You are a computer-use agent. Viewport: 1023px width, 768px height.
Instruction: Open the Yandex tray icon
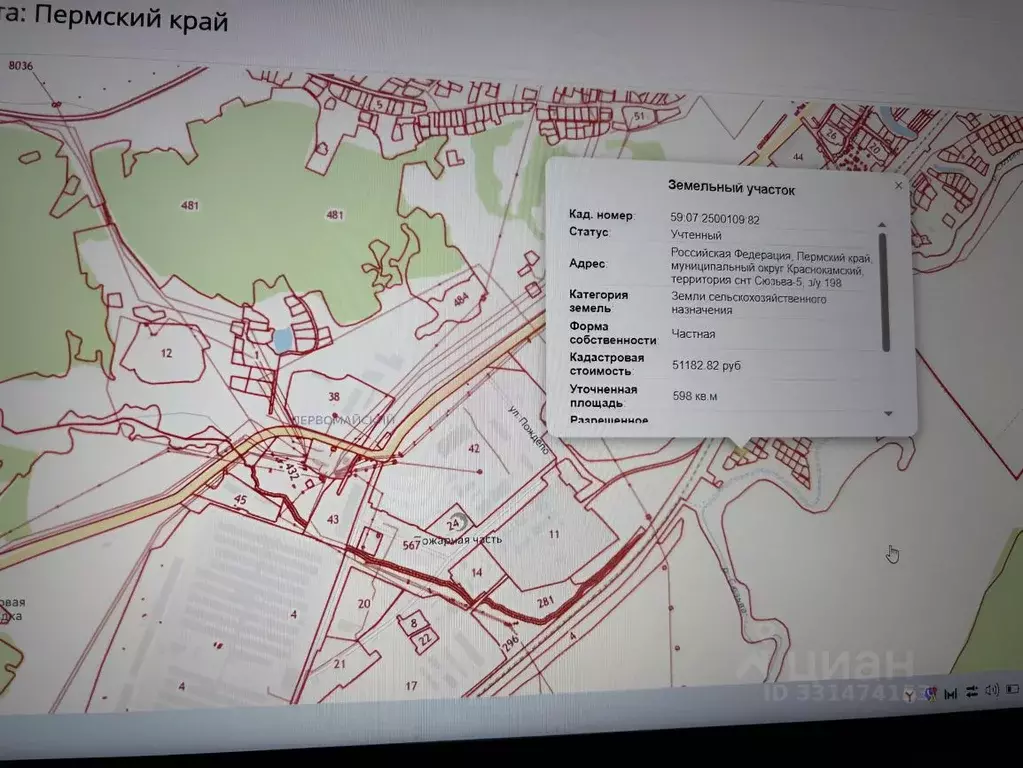point(909,696)
